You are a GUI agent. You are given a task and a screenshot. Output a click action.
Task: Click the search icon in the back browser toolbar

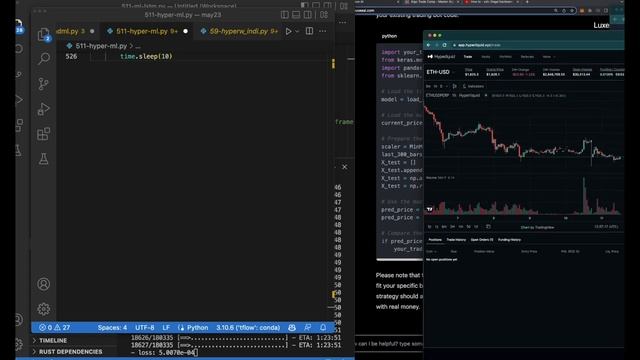[556, 11]
